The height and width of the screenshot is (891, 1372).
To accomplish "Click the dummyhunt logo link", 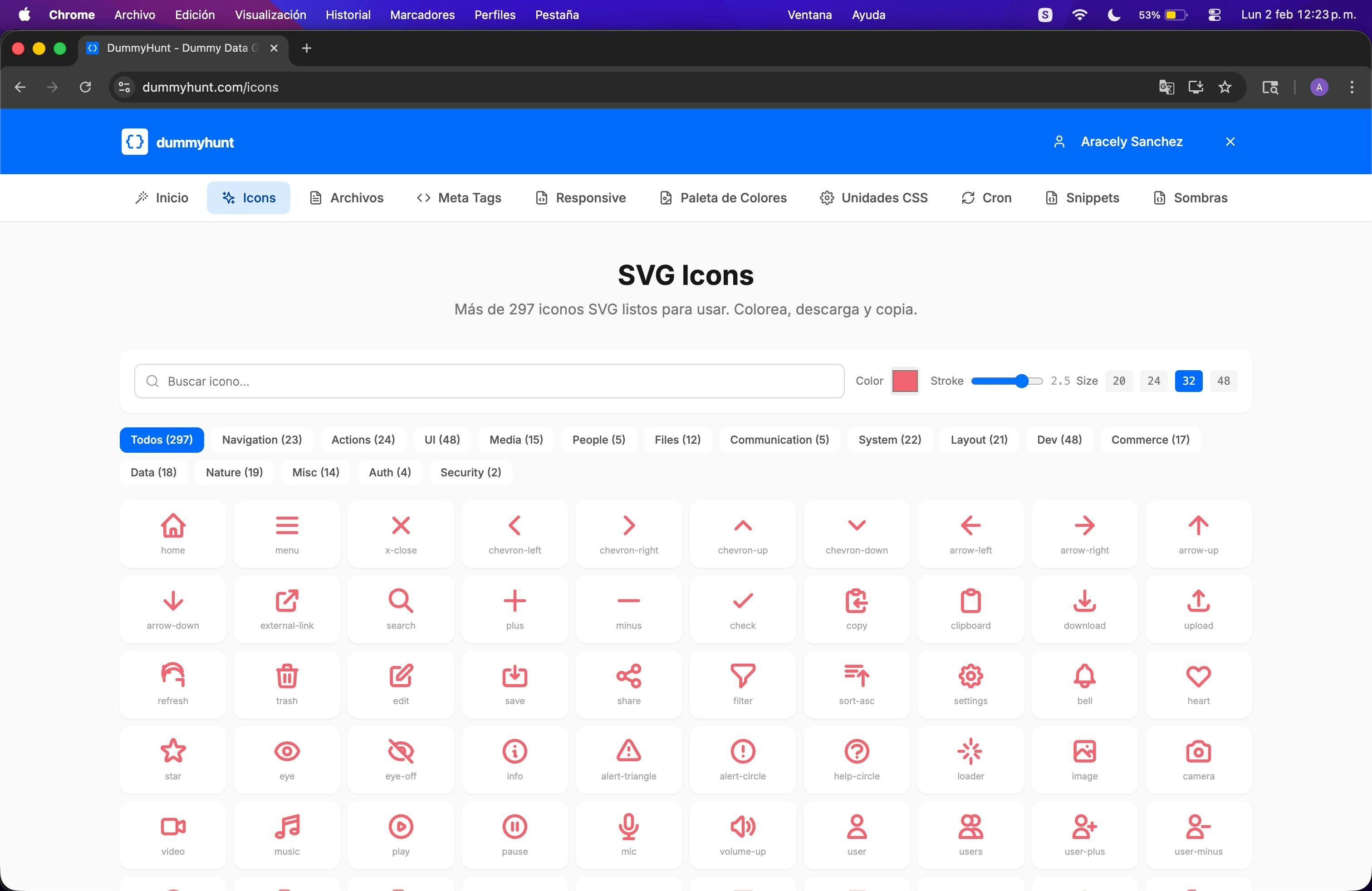I will coord(177,142).
